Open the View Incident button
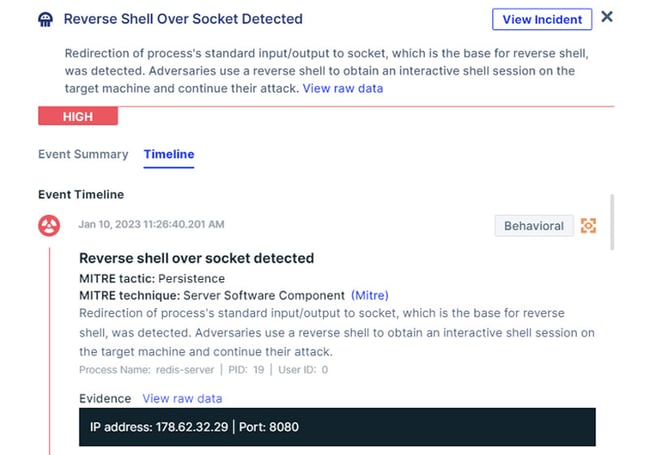Screen dimensions: 650x455 tap(542, 19)
